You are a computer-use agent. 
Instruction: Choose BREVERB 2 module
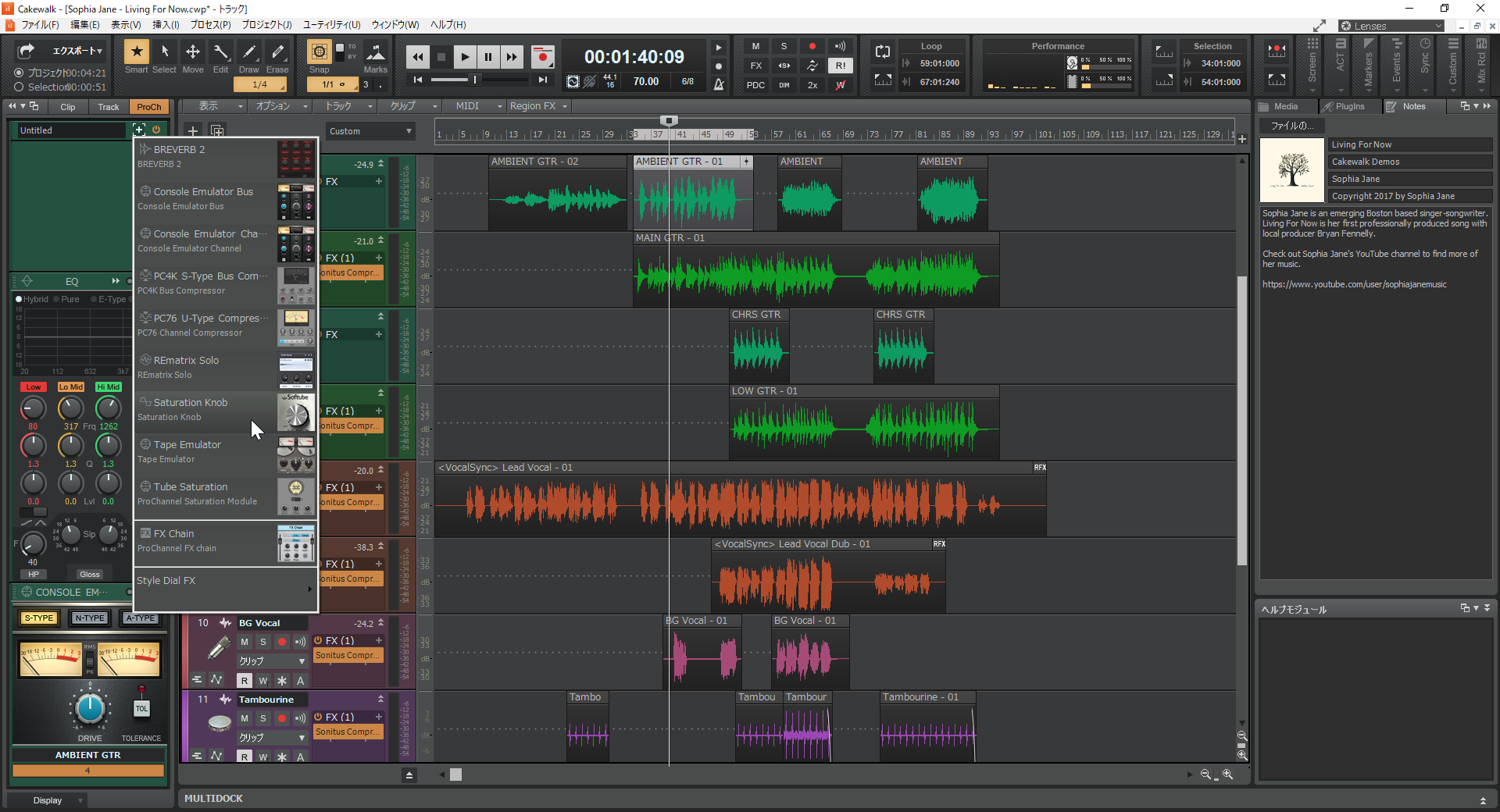[x=225, y=158]
